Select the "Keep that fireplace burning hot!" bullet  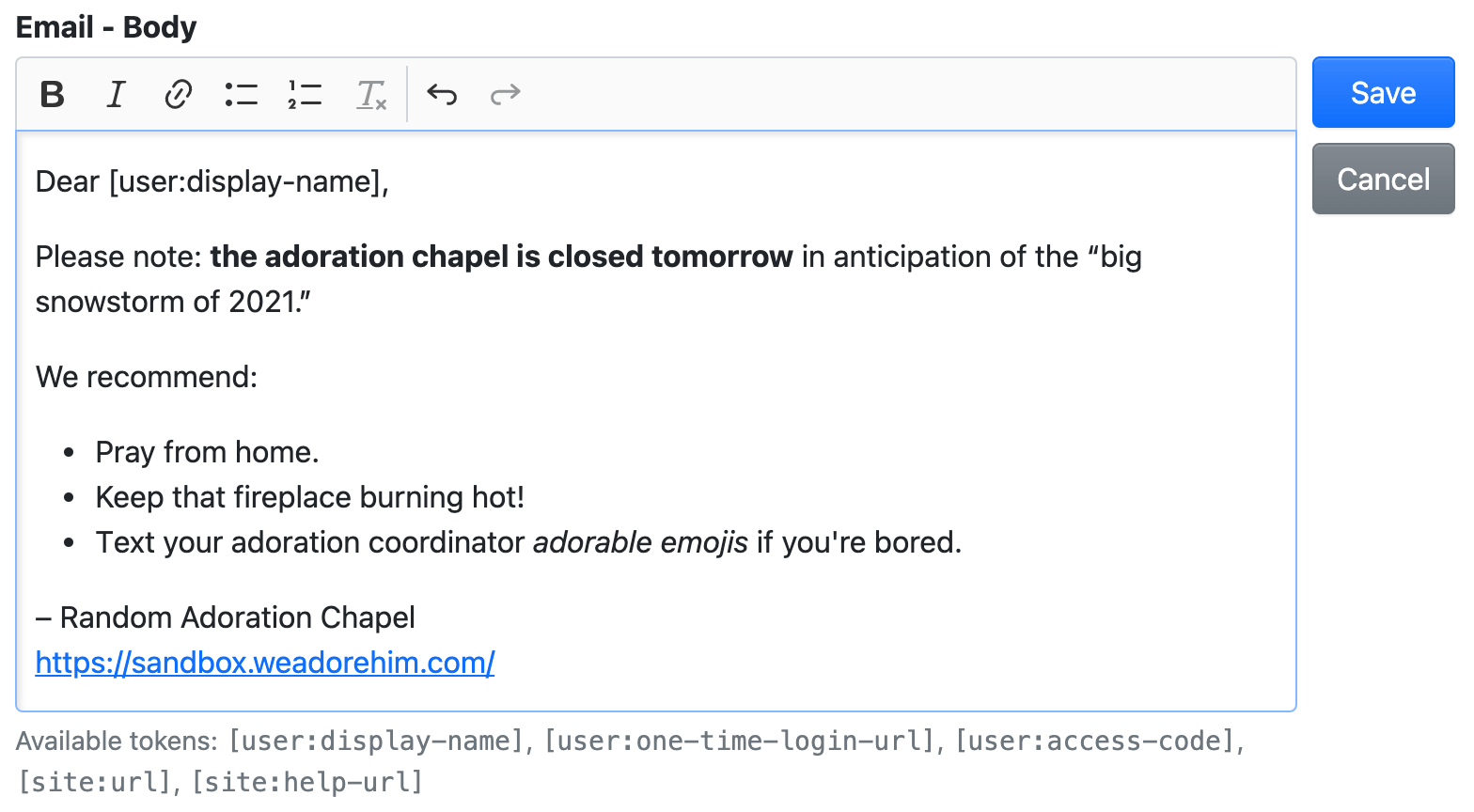(309, 497)
